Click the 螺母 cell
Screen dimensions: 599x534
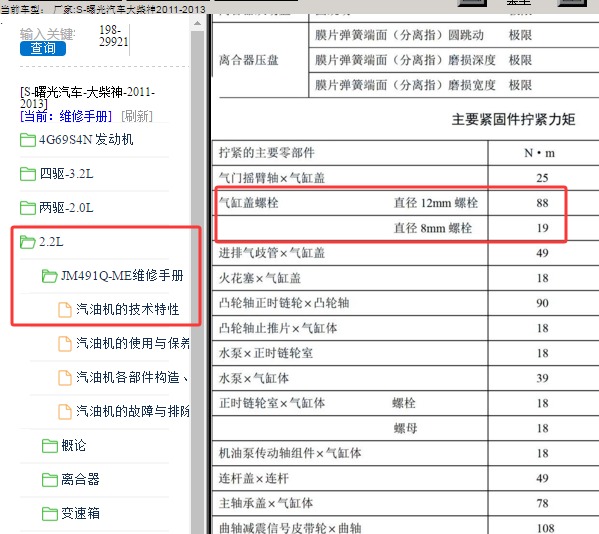(x=405, y=428)
